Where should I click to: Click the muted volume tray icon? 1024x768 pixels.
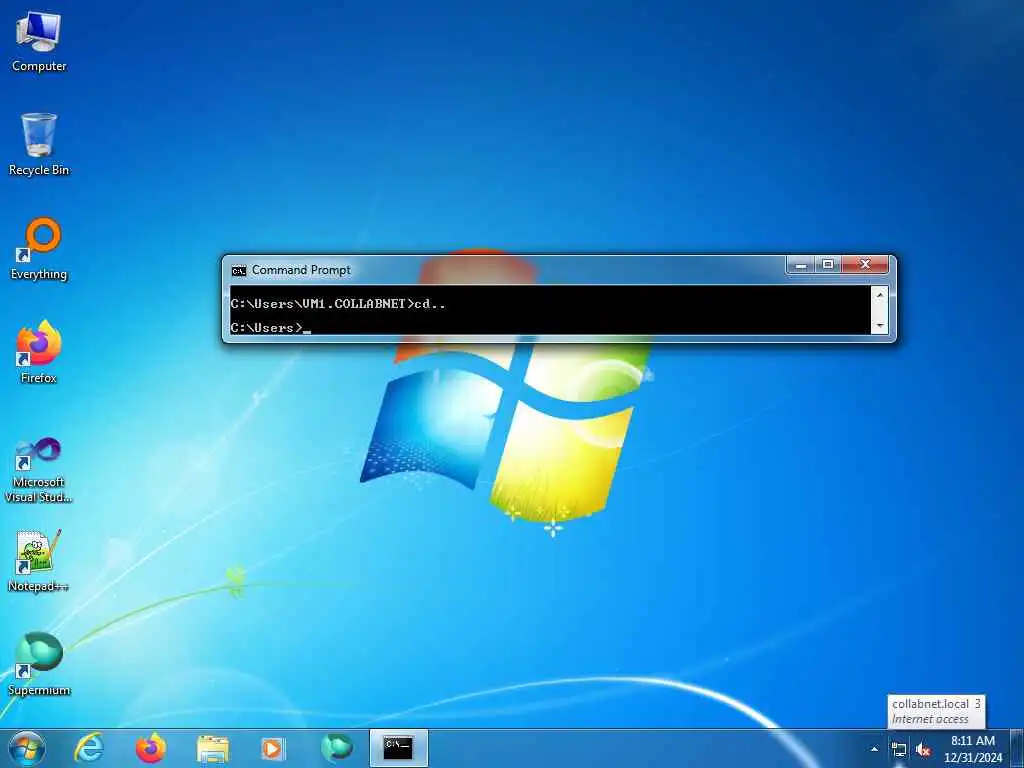(923, 750)
